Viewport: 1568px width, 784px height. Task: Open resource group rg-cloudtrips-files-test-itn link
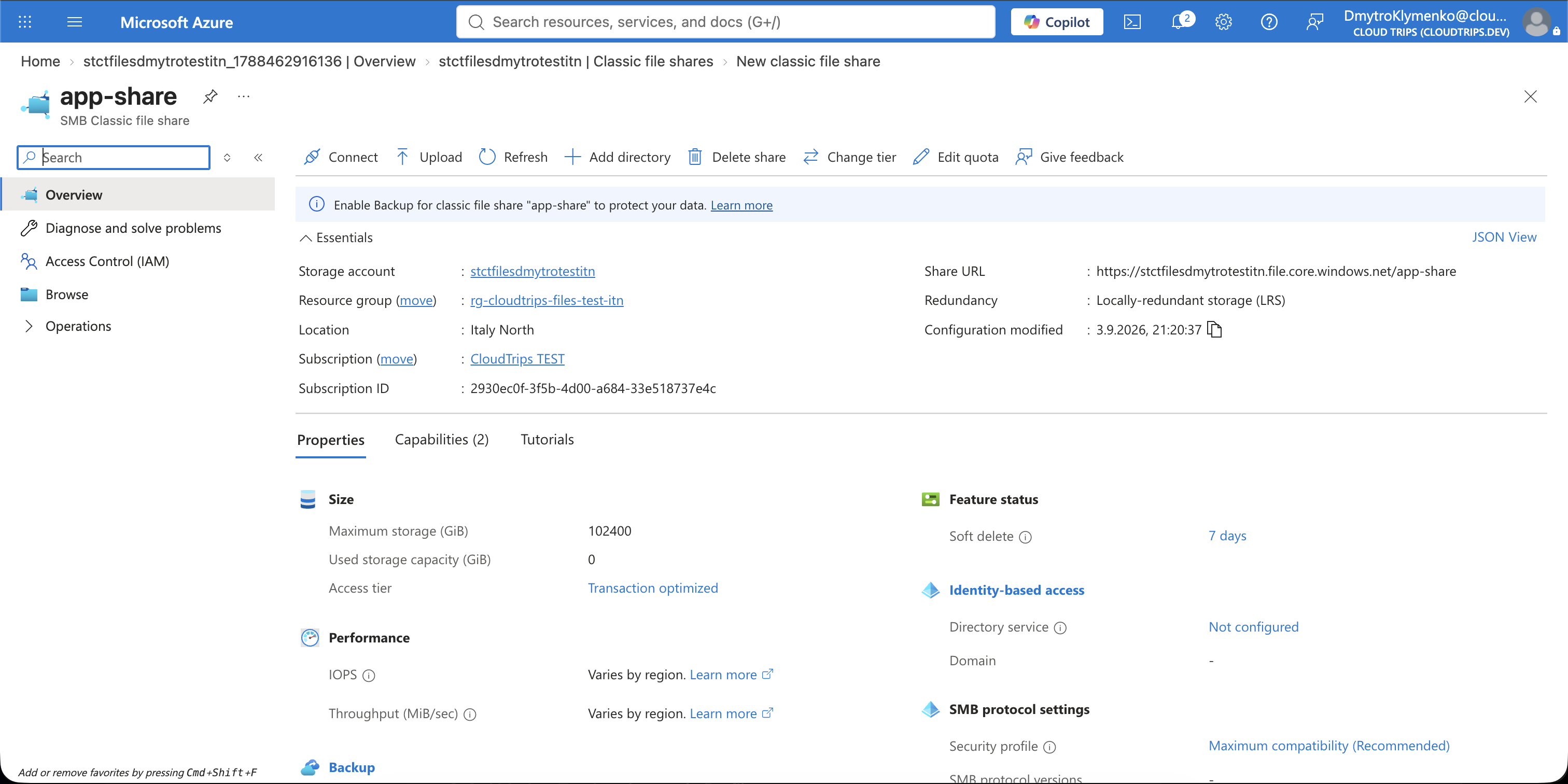(x=547, y=300)
